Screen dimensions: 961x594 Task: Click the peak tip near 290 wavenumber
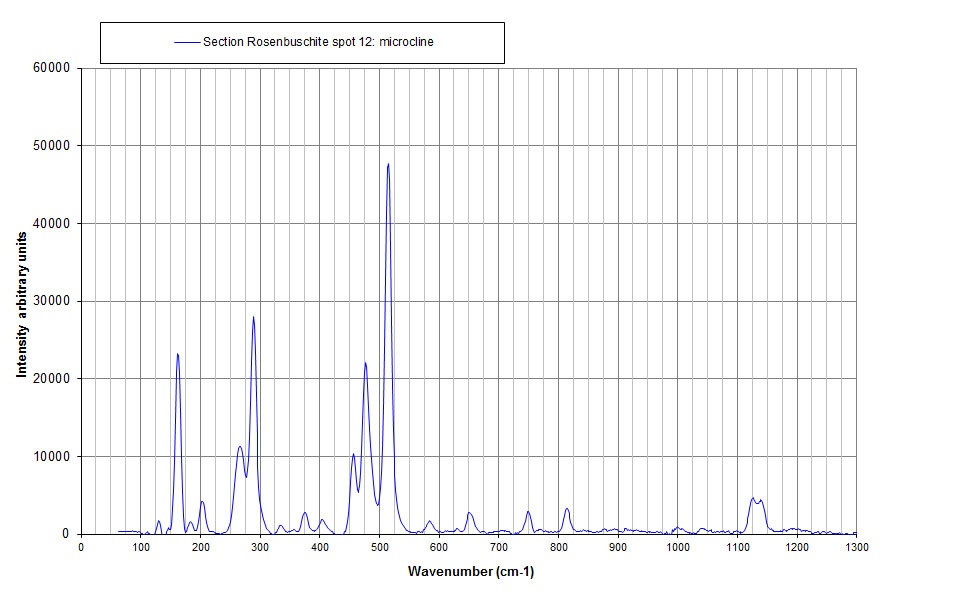[x=254, y=317]
